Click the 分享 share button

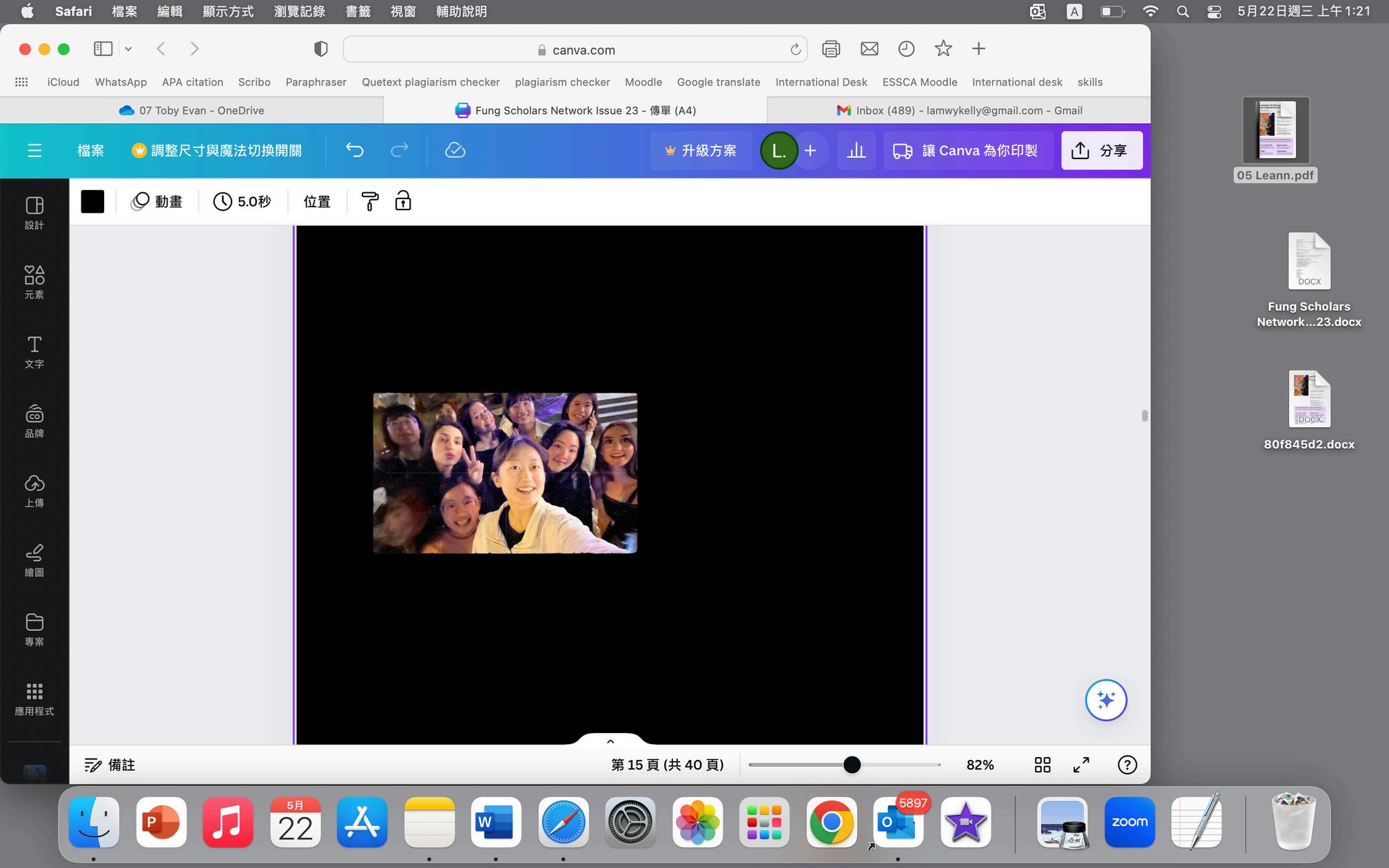[x=1101, y=150]
